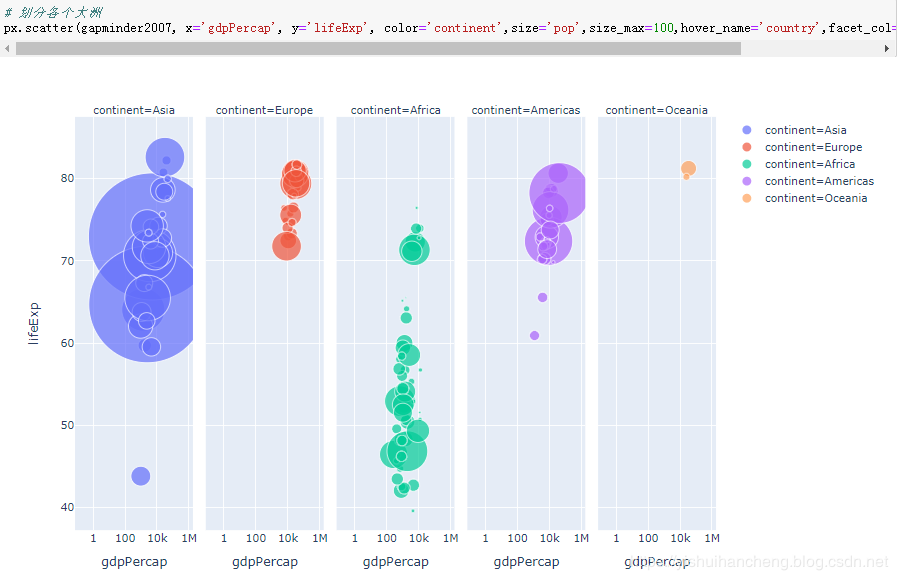The width and height of the screenshot is (898, 580).
Task: Click the gdpPercap axis title under Europe panel
Action: pos(265,562)
